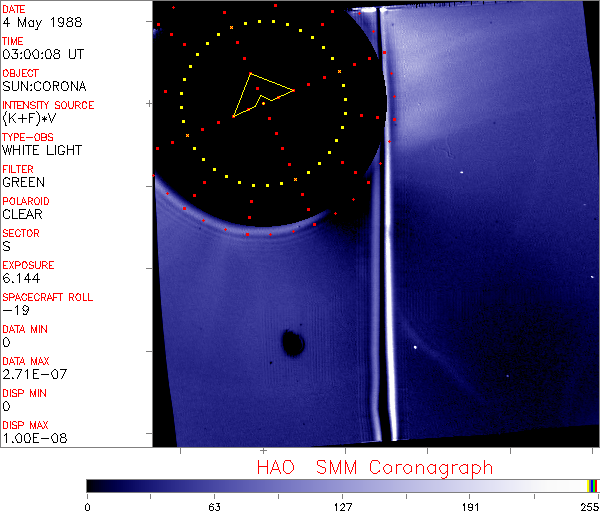600x512 pixels.
Task: Click the rainbow end of the color bar
Action: [593, 485]
